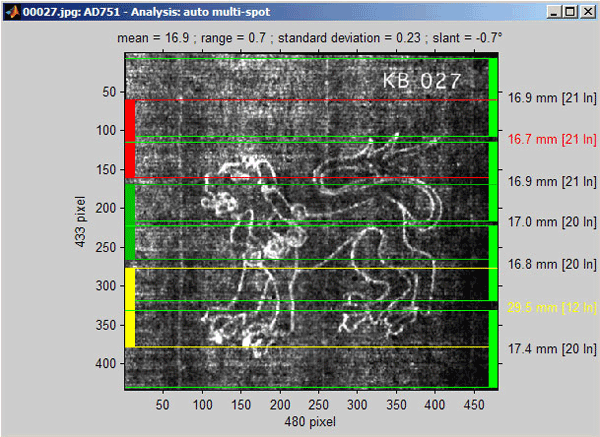Image resolution: width=600 pixels, height=437 pixels.
Task: Click the red '16.7 mm [21 ln]' label
Action: (552, 139)
